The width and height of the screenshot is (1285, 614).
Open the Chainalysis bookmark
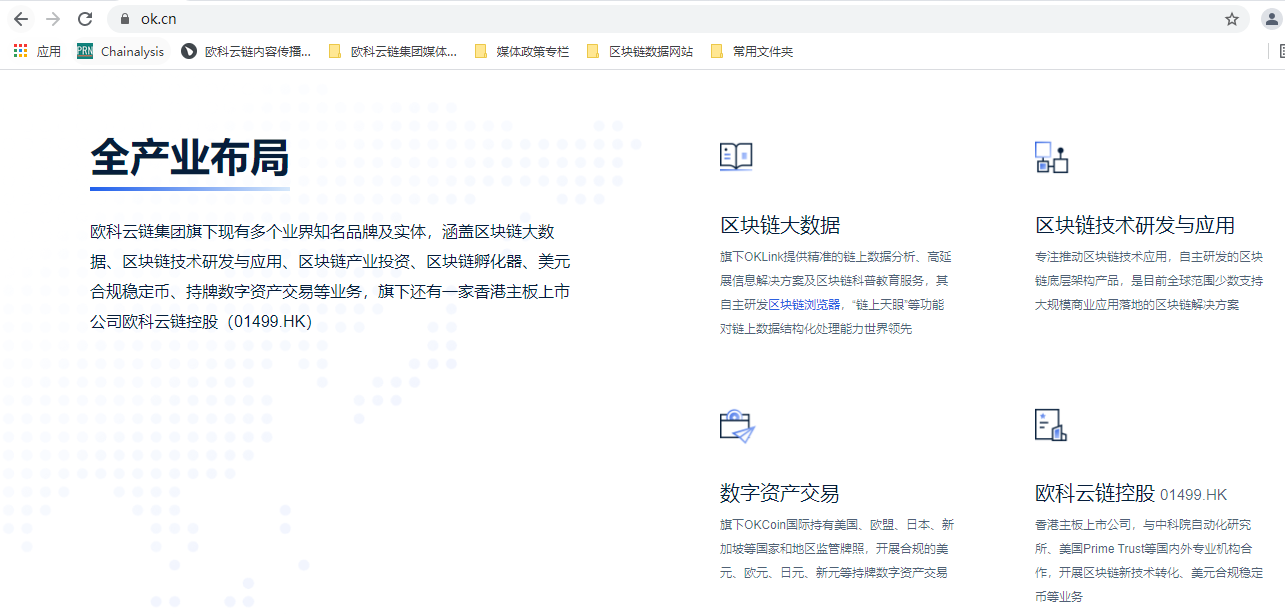pos(121,51)
